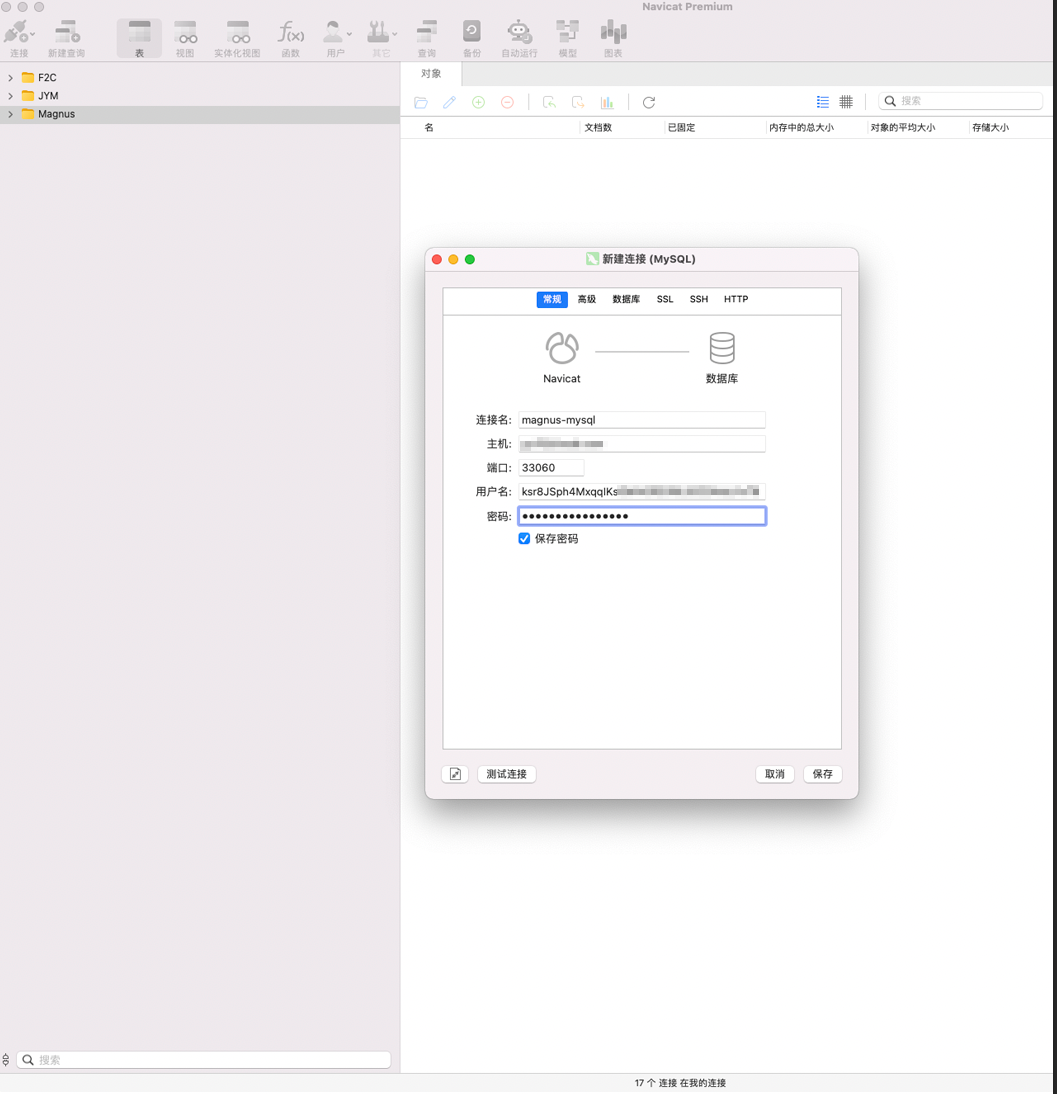The height and width of the screenshot is (1094, 1057).
Task: Open the 备份 (Backup) toolbar icon
Action: pos(471,38)
